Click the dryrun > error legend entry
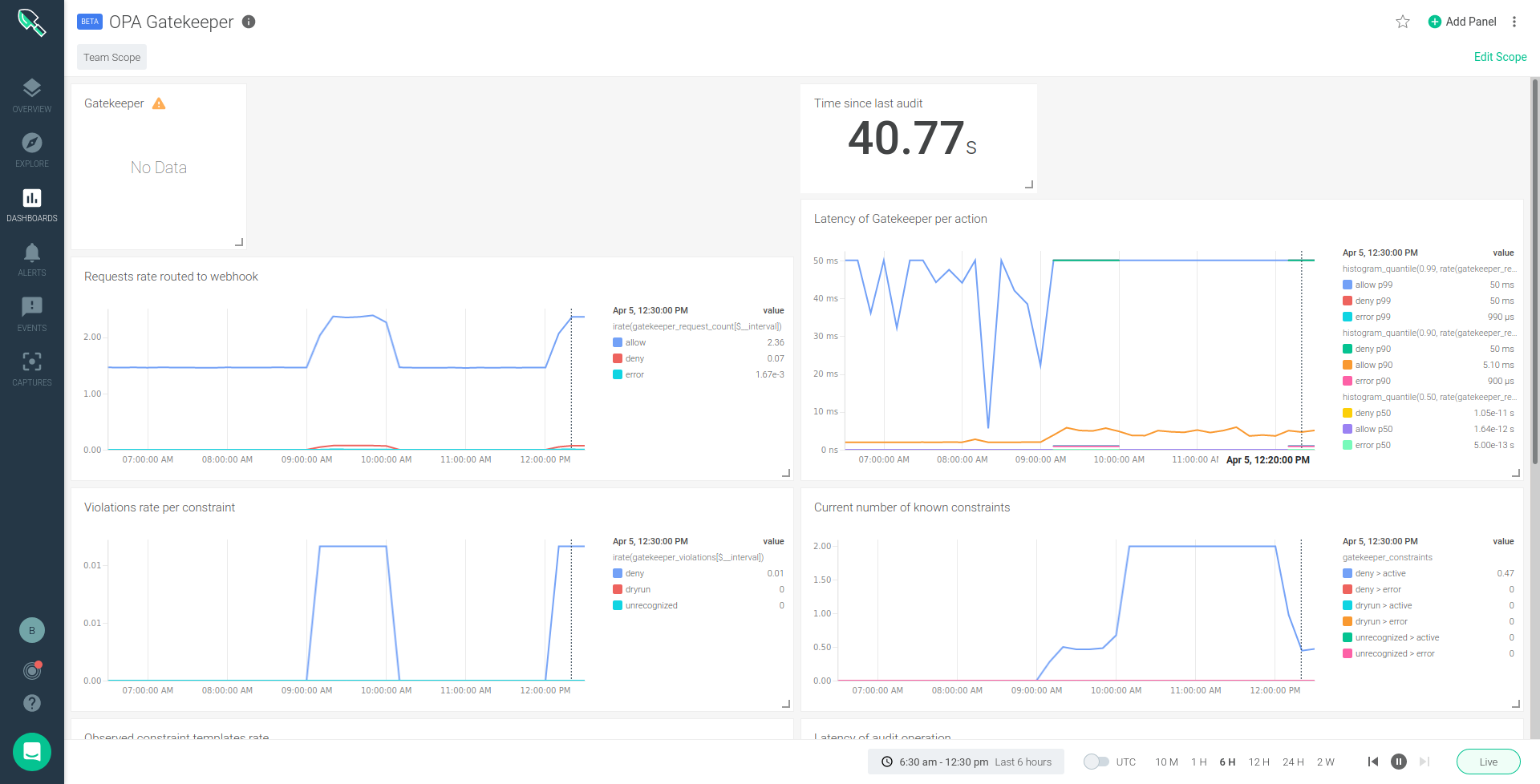The width and height of the screenshot is (1540, 784). [1428, 621]
